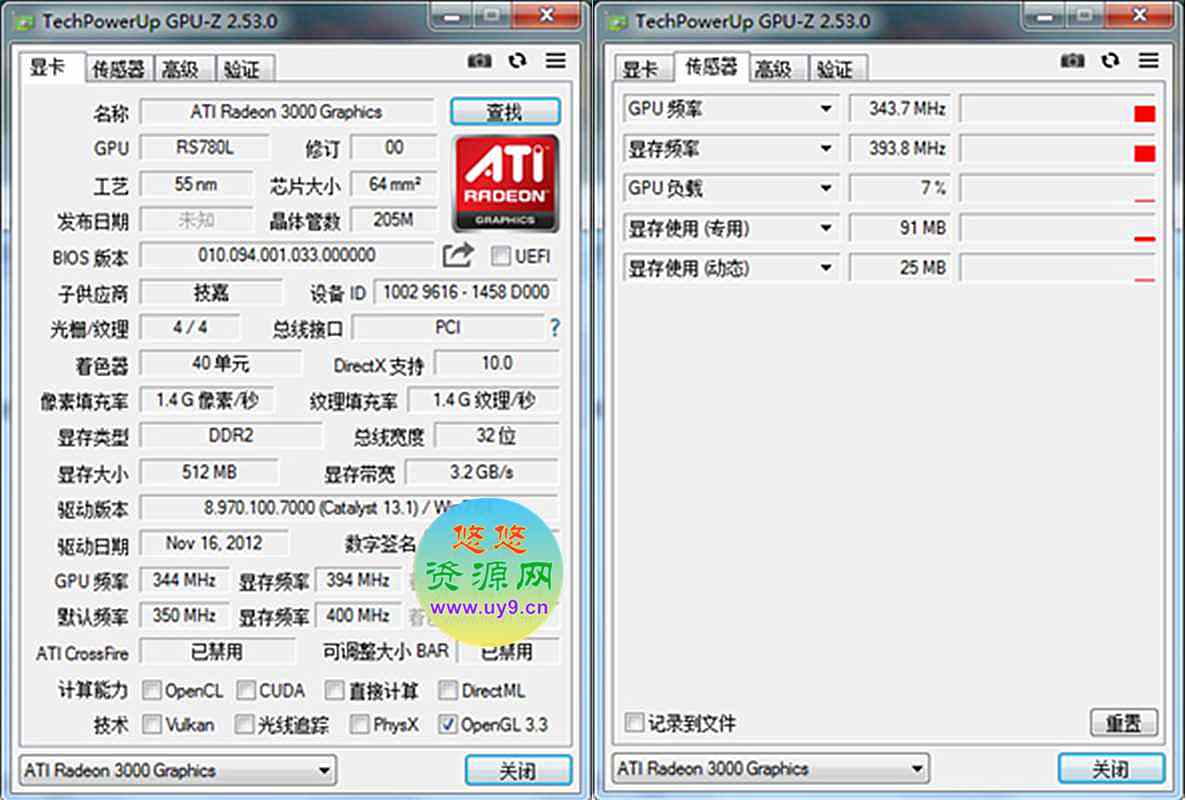Click refresh icon in right sensor window

click(1110, 60)
